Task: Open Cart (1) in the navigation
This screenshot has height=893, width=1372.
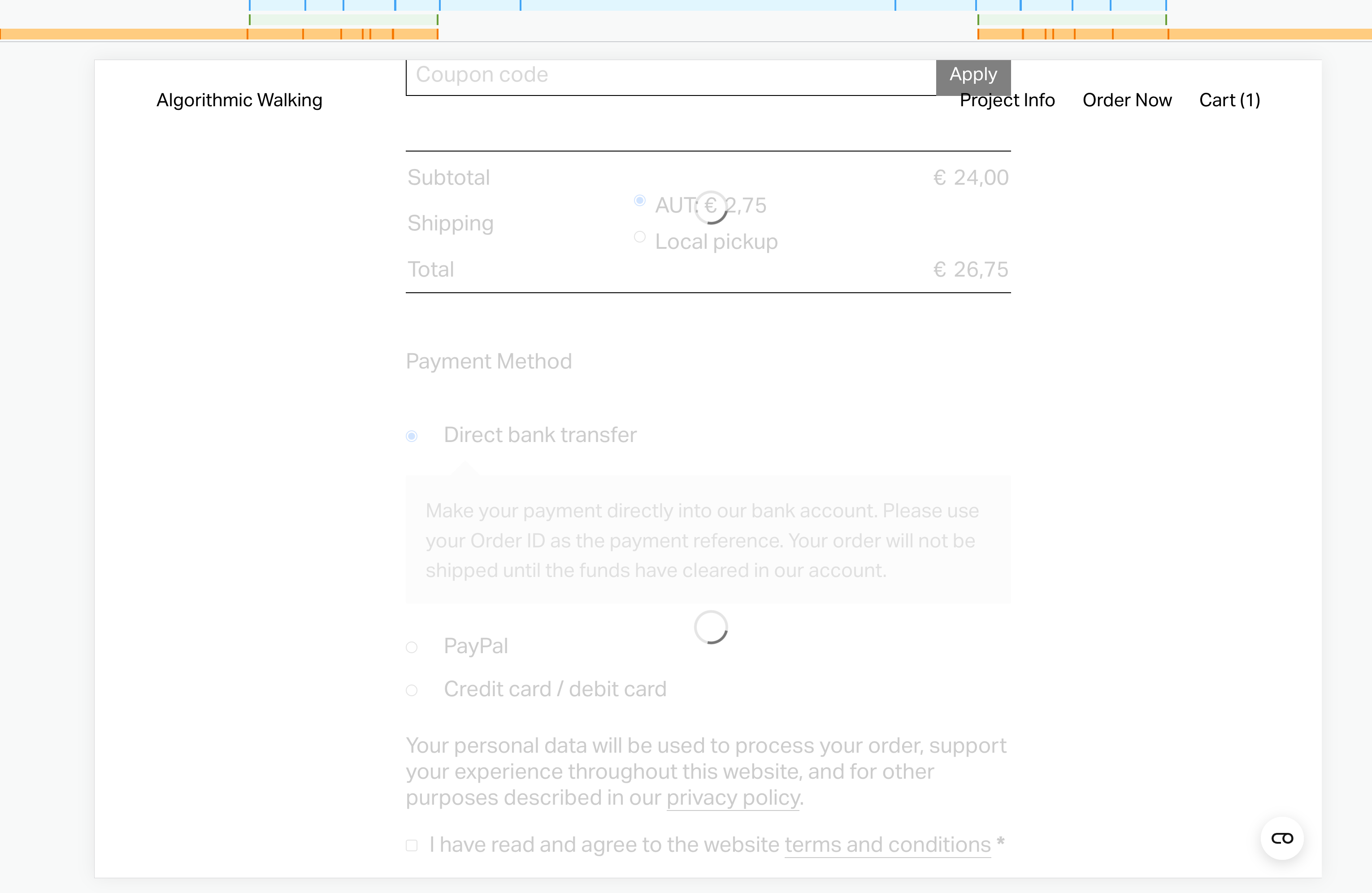Action: point(1229,100)
